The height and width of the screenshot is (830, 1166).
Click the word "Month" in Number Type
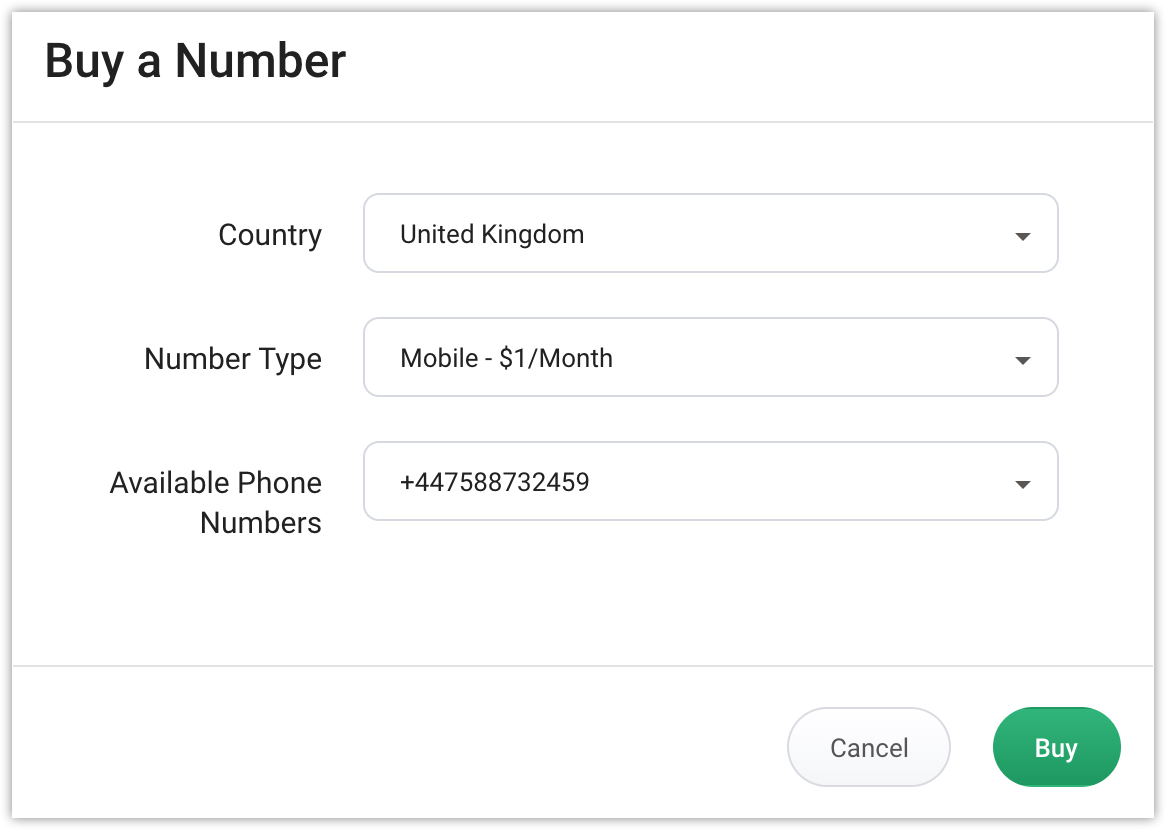576,358
